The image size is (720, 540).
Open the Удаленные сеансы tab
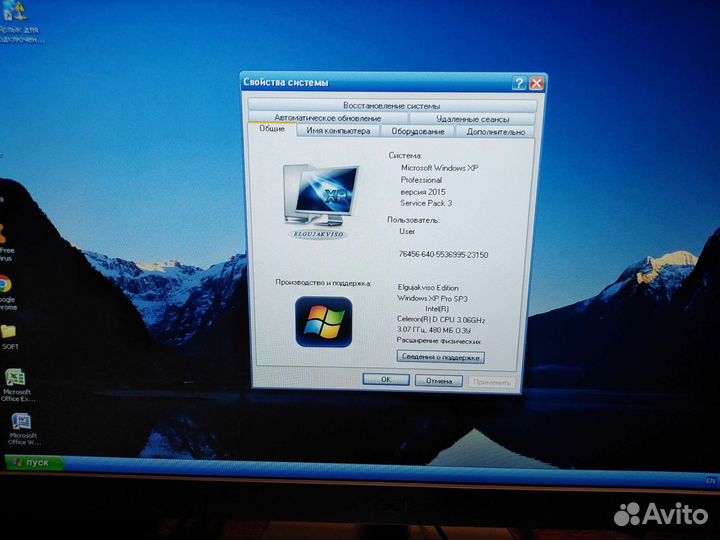coord(472,119)
